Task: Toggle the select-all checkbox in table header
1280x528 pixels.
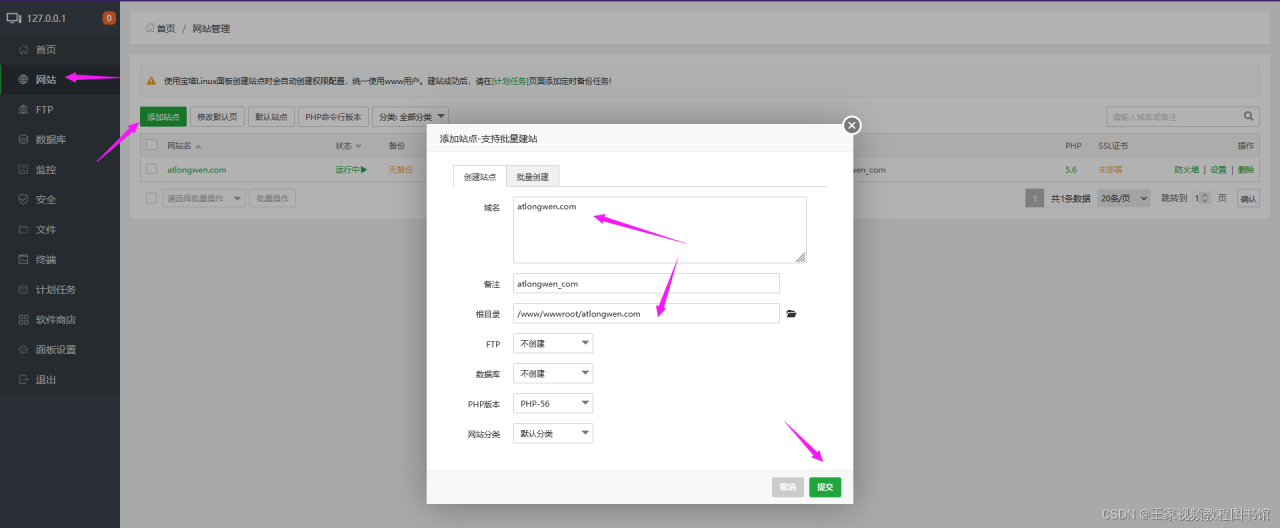Action: pos(152,145)
